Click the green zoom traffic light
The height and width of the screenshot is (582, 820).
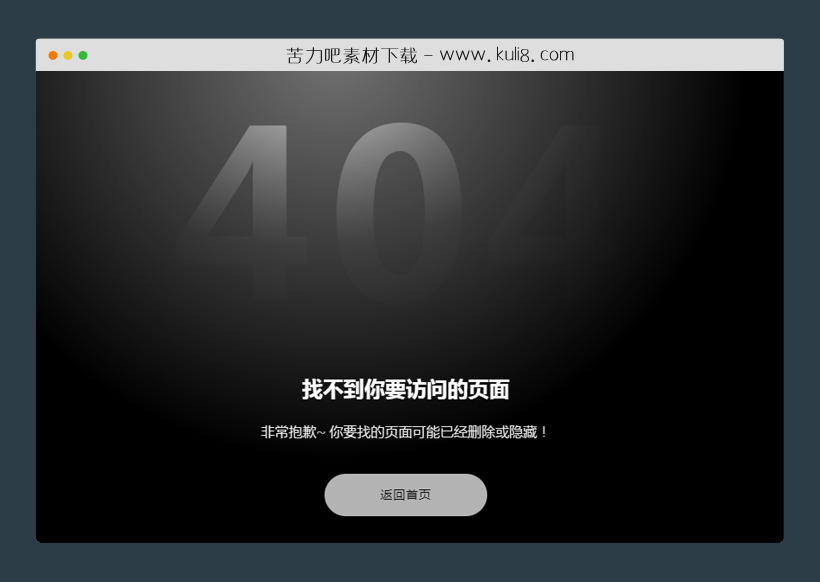coord(82,55)
